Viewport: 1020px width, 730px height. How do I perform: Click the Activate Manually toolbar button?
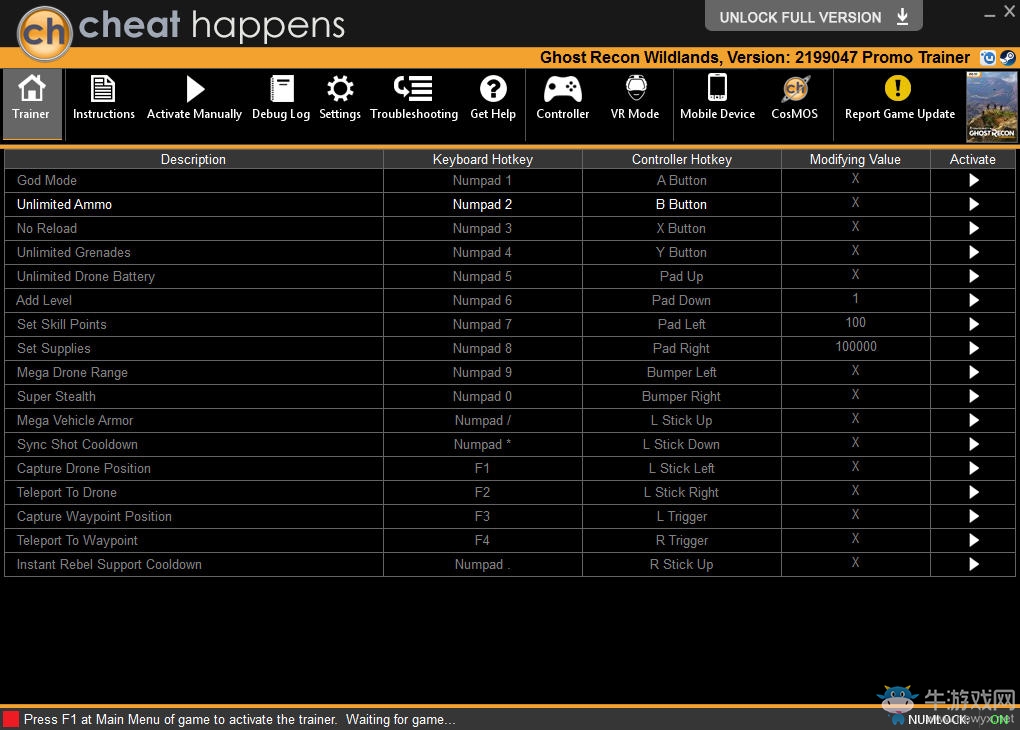coord(194,98)
